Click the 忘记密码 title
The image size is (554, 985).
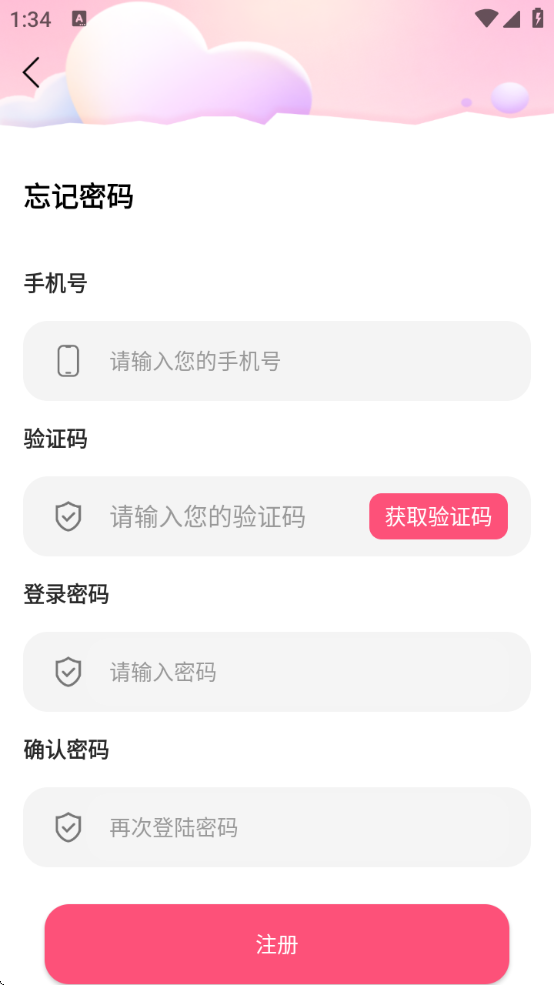[x=79, y=197]
